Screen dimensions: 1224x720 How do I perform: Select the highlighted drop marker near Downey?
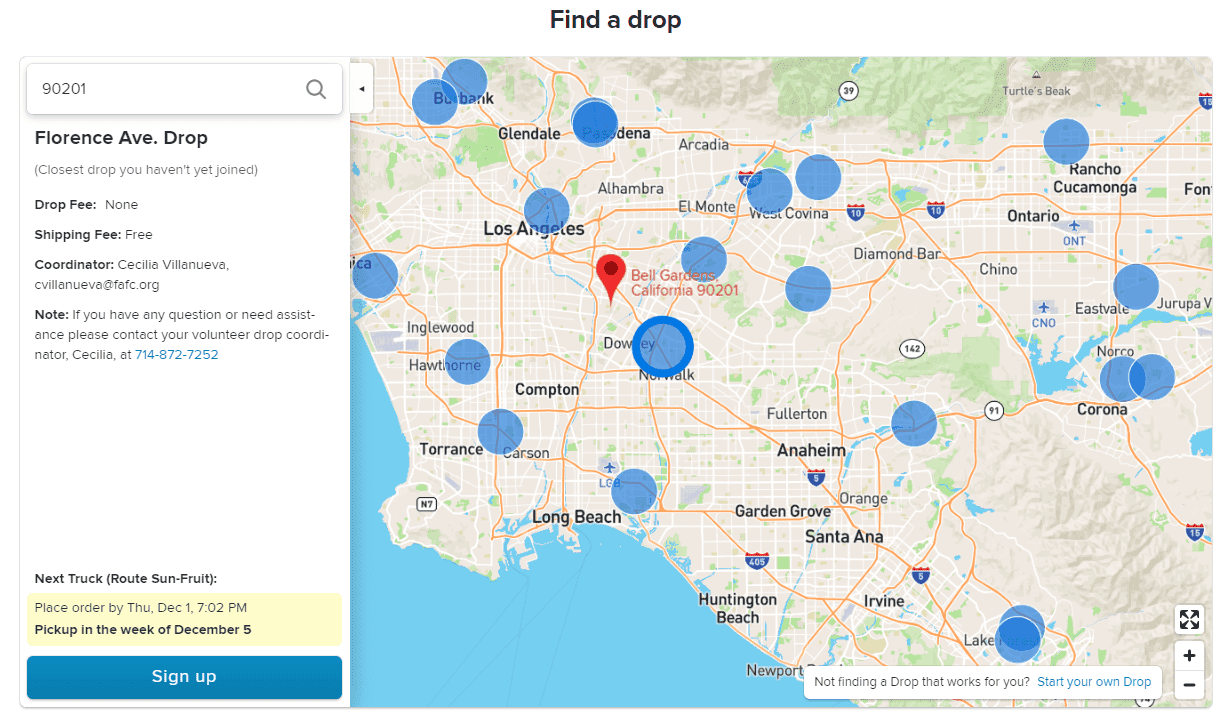tap(662, 346)
